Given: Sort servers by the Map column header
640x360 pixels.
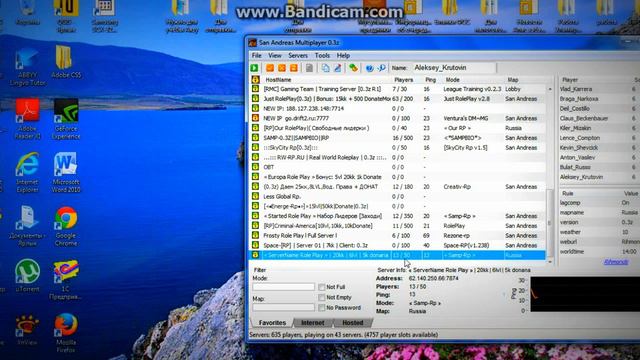Looking at the screenshot, I should click(x=525, y=80).
